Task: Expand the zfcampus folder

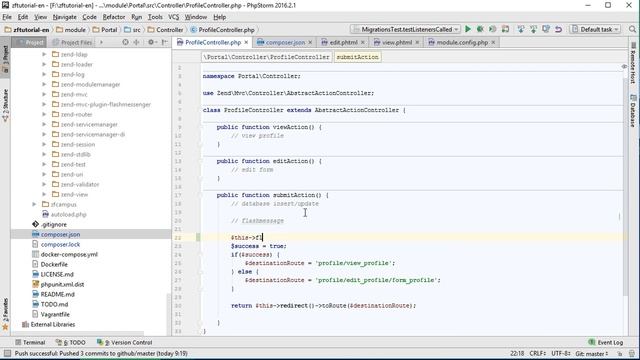Action: click(34, 204)
